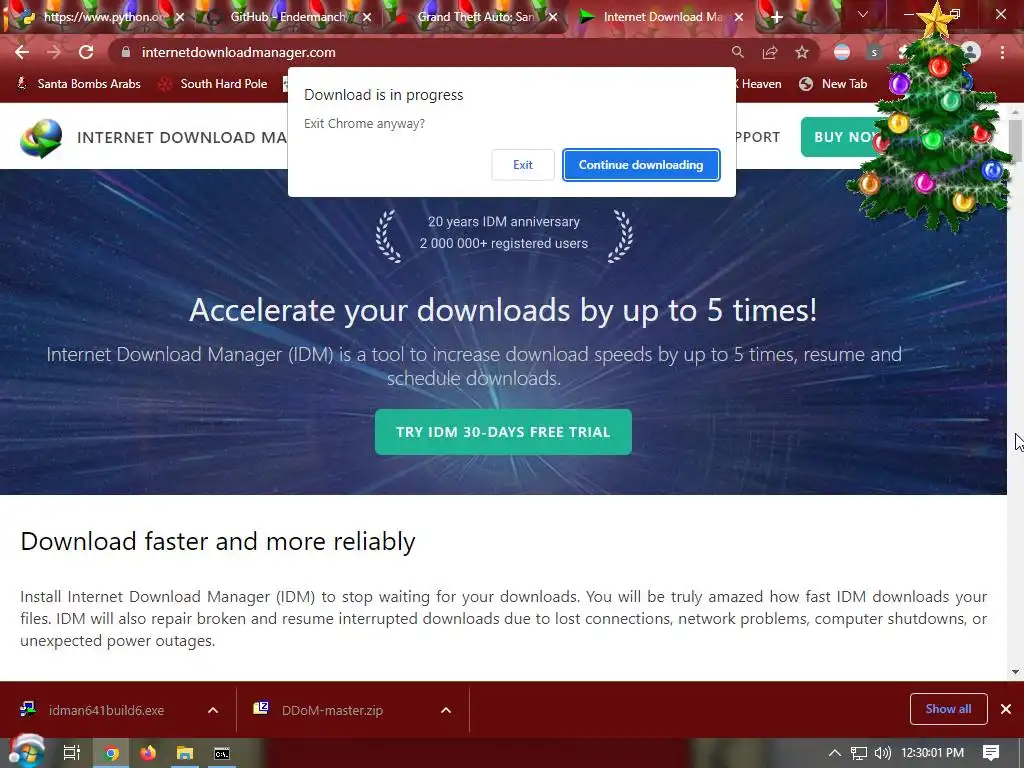Click the Exit button in the dialog
The image size is (1024, 768).
522,165
